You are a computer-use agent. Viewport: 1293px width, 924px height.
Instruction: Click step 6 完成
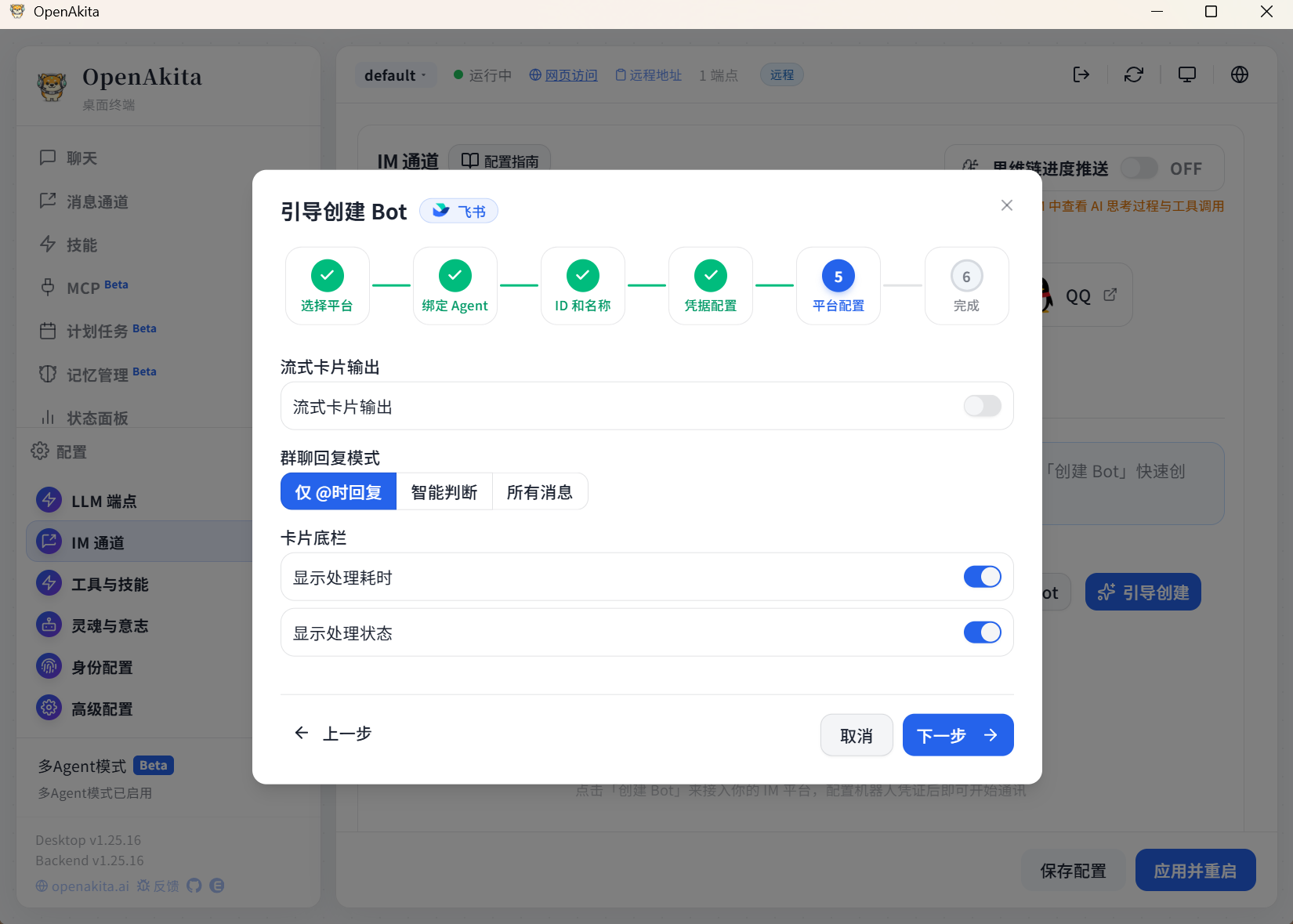point(967,285)
